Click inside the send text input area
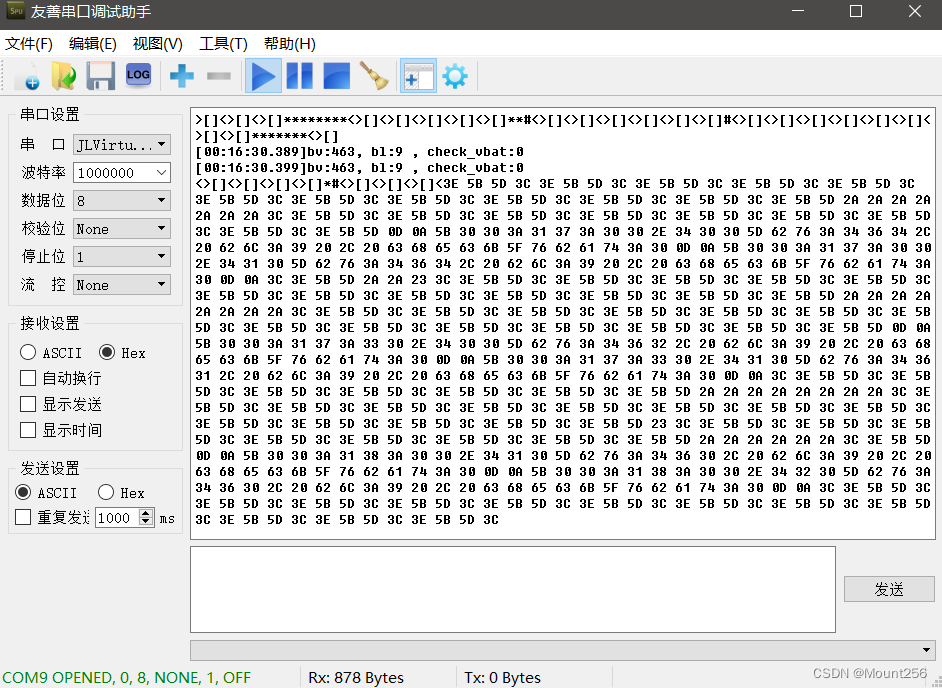The image size is (942, 688). point(512,589)
